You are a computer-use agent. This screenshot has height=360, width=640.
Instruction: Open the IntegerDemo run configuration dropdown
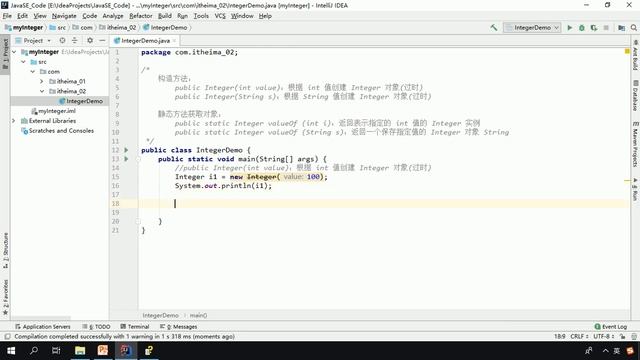[532, 28]
